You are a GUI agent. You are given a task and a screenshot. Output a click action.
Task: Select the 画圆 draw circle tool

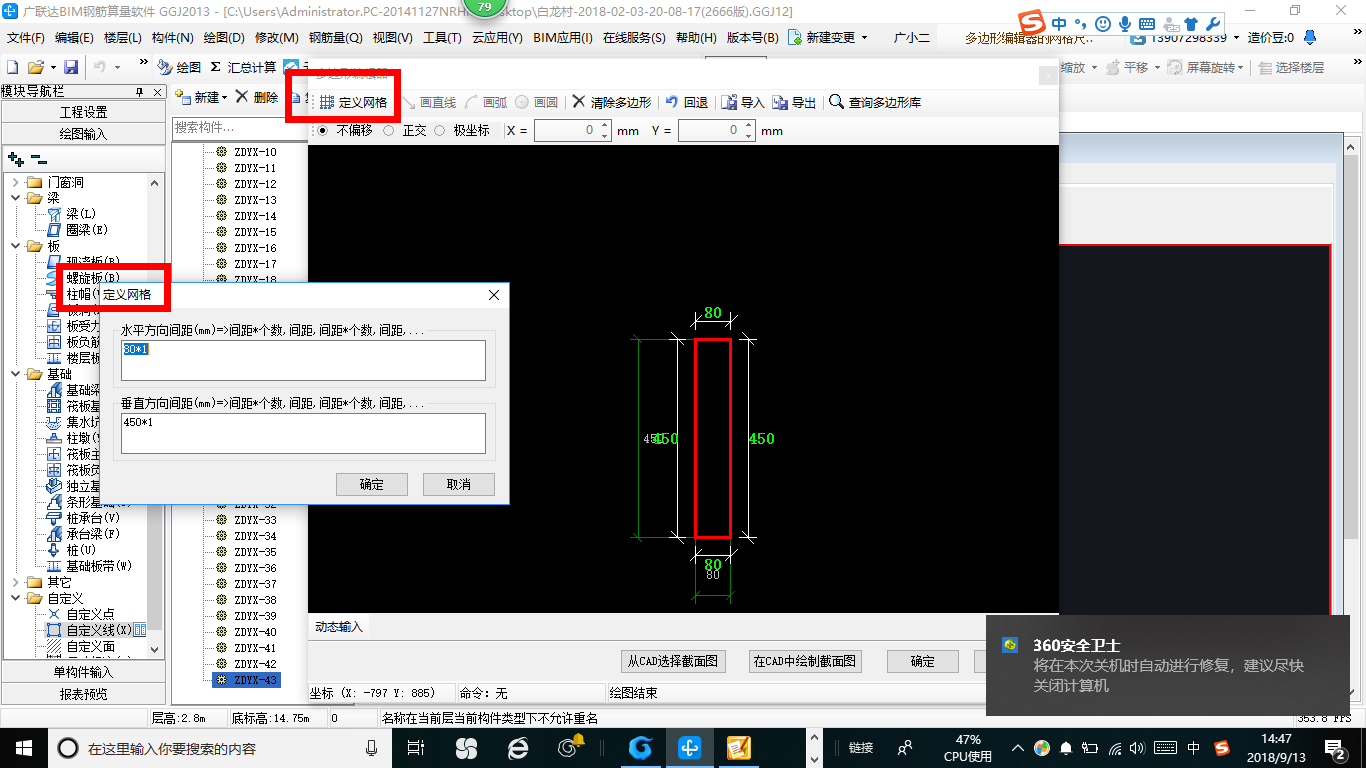537,102
